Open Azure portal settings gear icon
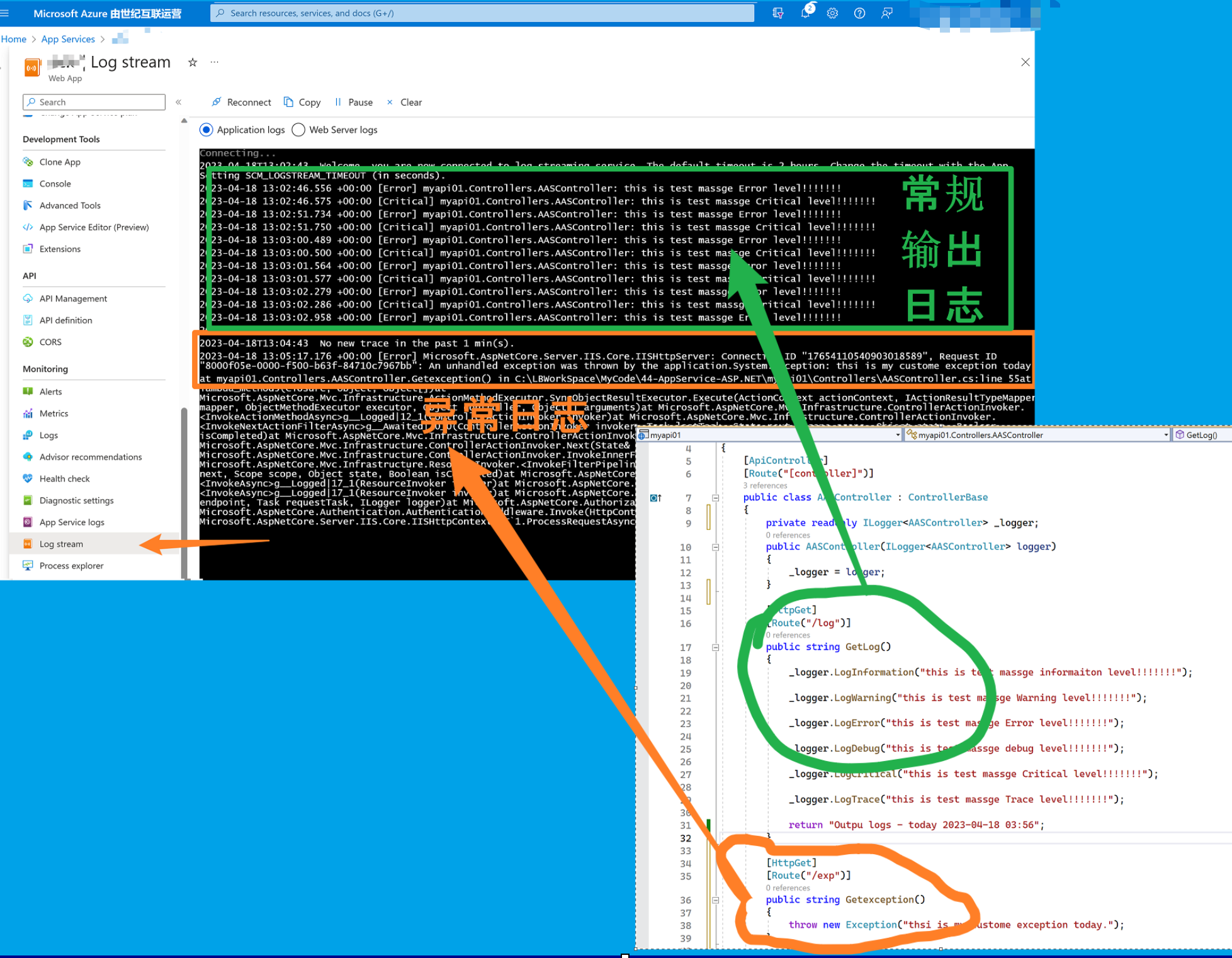 point(832,13)
